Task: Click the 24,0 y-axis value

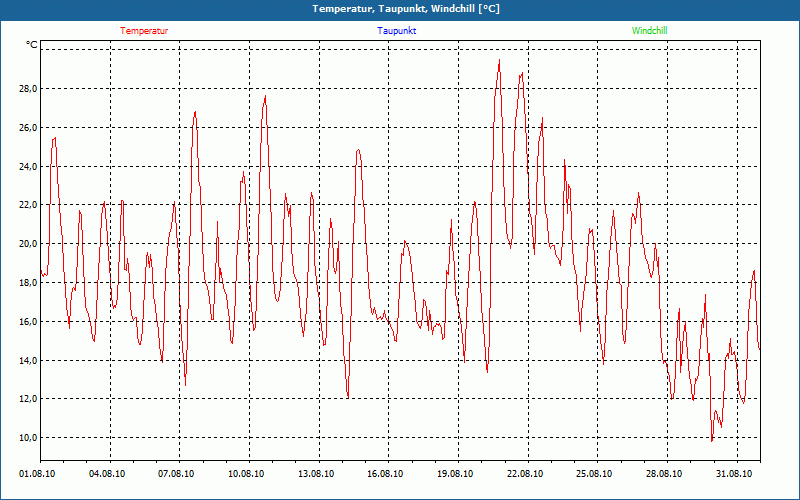Action: (x=28, y=166)
